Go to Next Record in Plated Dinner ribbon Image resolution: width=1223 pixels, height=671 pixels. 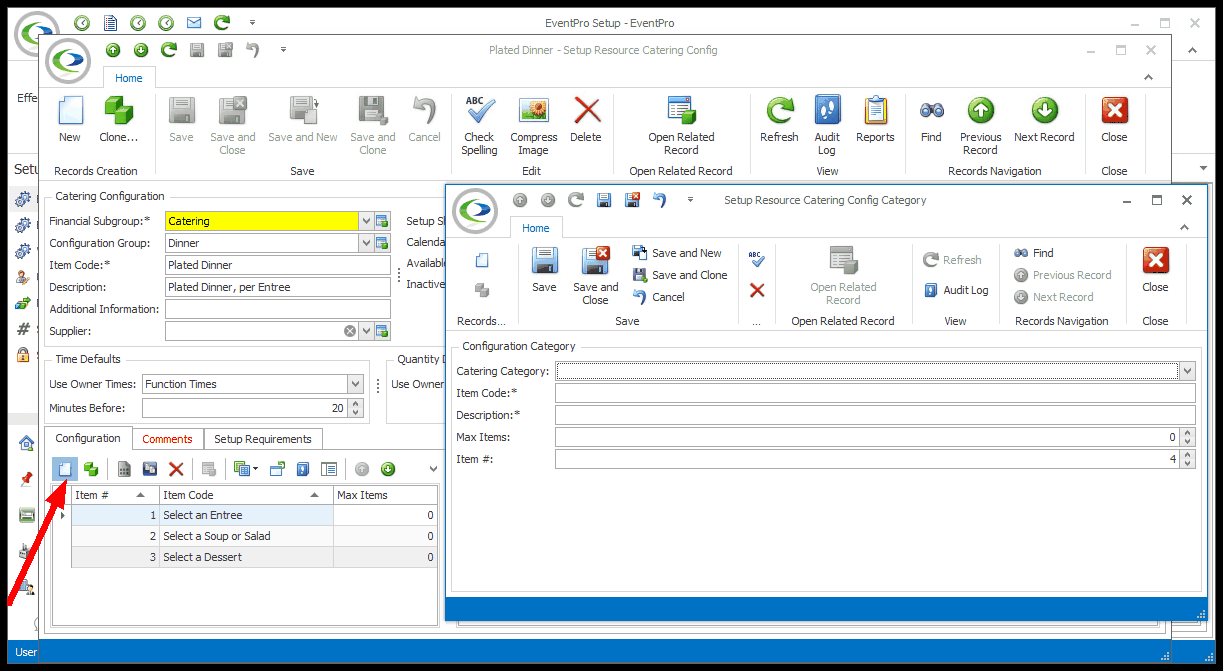(x=1044, y=120)
